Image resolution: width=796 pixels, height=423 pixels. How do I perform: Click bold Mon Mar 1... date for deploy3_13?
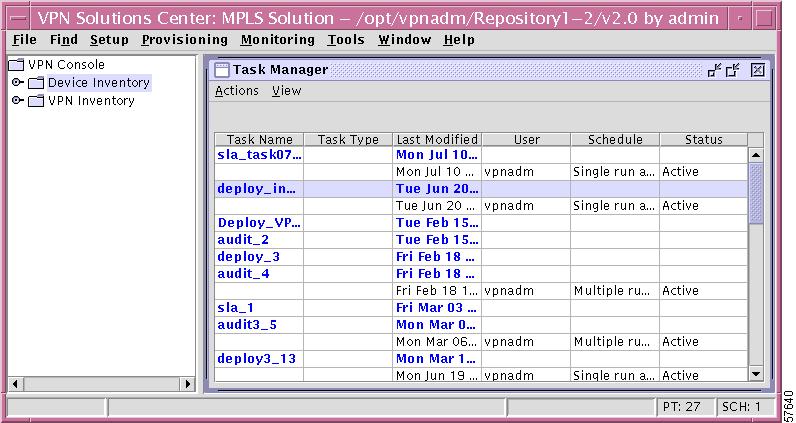pos(436,359)
